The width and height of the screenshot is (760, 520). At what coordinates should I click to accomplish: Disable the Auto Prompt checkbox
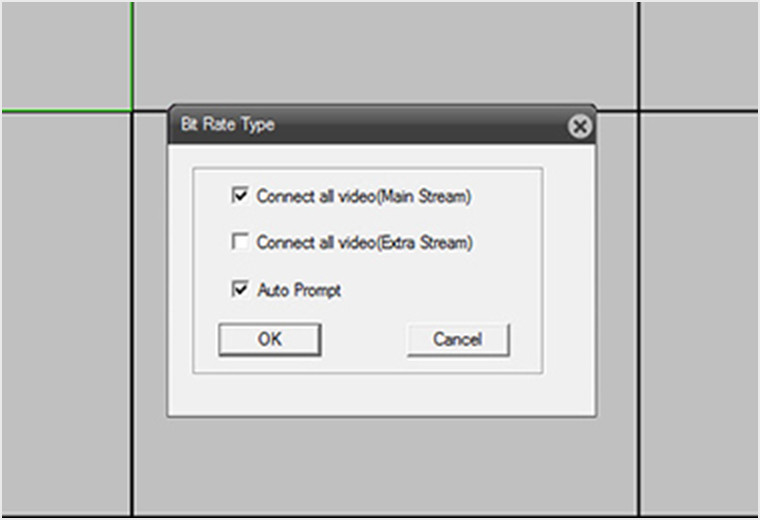pyautogui.click(x=239, y=290)
